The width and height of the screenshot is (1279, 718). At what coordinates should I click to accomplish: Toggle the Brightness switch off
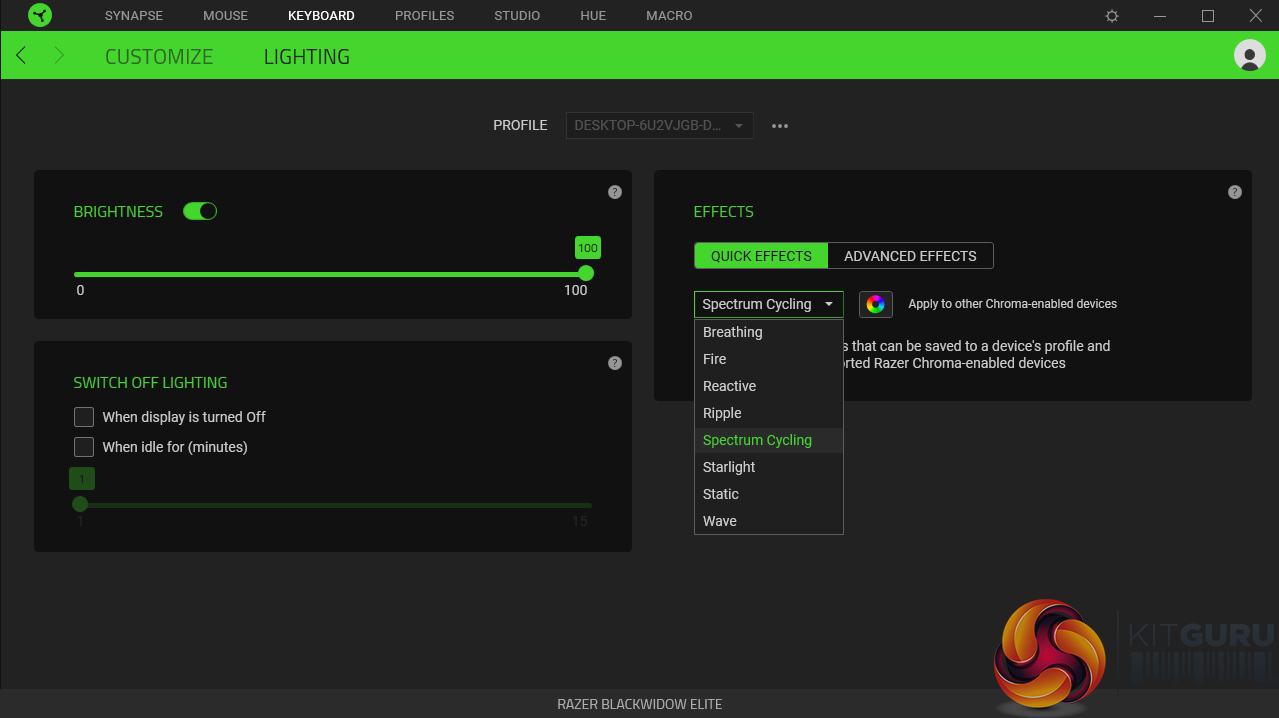(200, 211)
